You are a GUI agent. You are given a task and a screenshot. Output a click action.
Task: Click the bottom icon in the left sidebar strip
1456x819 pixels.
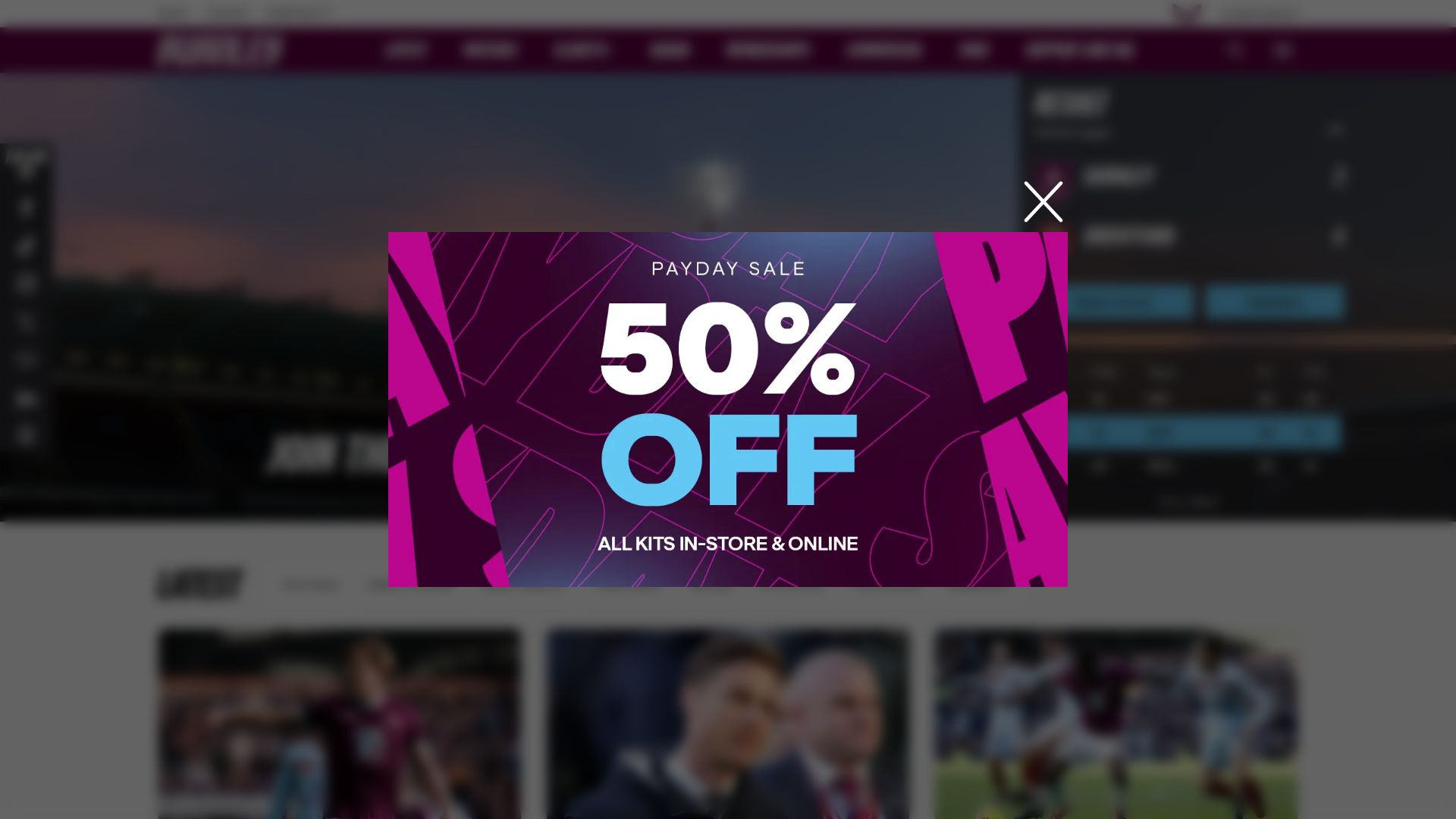click(x=26, y=435)
